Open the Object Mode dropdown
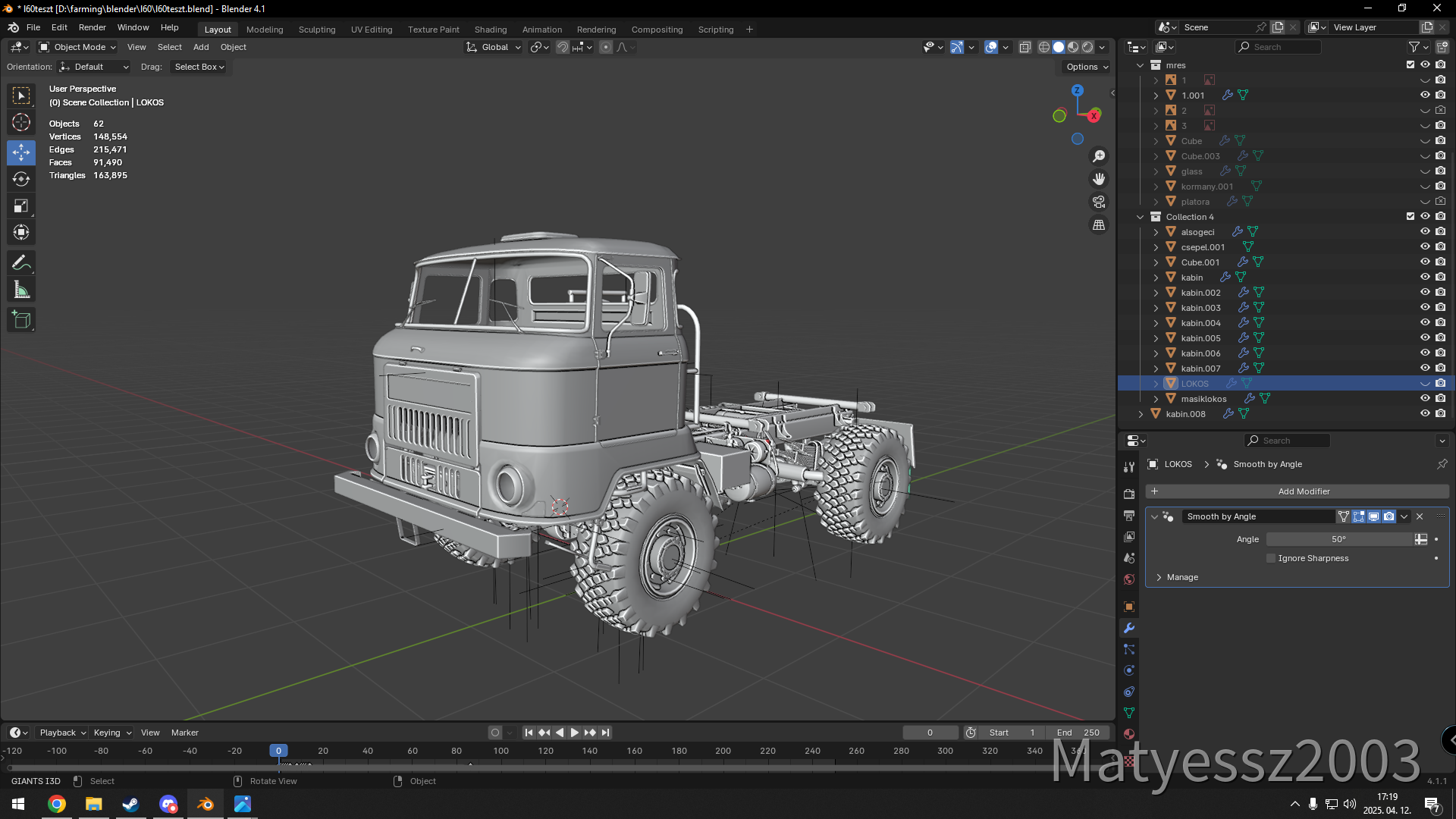 tap(78, 47)
